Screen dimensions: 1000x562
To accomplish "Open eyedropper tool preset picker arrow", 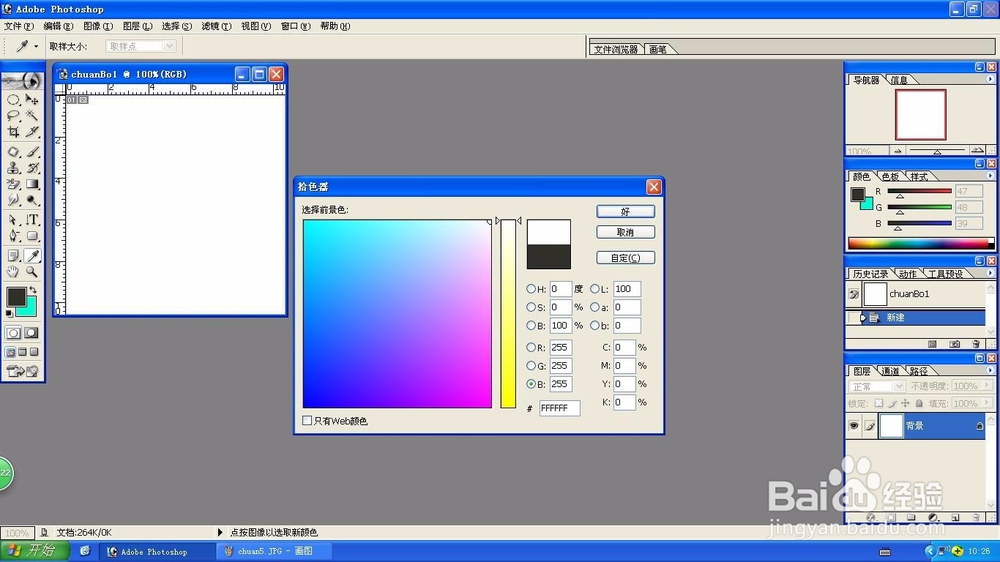I will tap(36, 46).
